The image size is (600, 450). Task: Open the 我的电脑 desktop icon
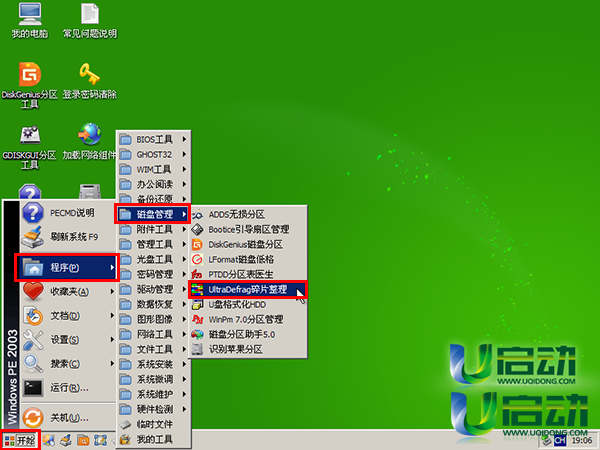click(29, 21)
